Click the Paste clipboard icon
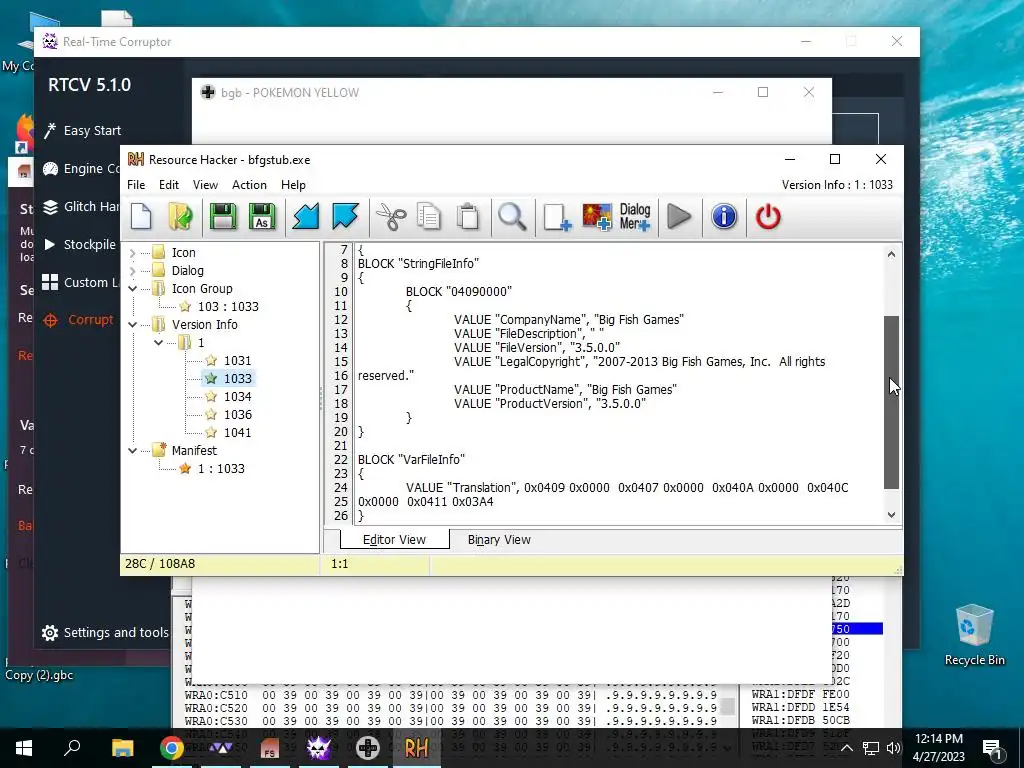 click(x=468, y=217)
